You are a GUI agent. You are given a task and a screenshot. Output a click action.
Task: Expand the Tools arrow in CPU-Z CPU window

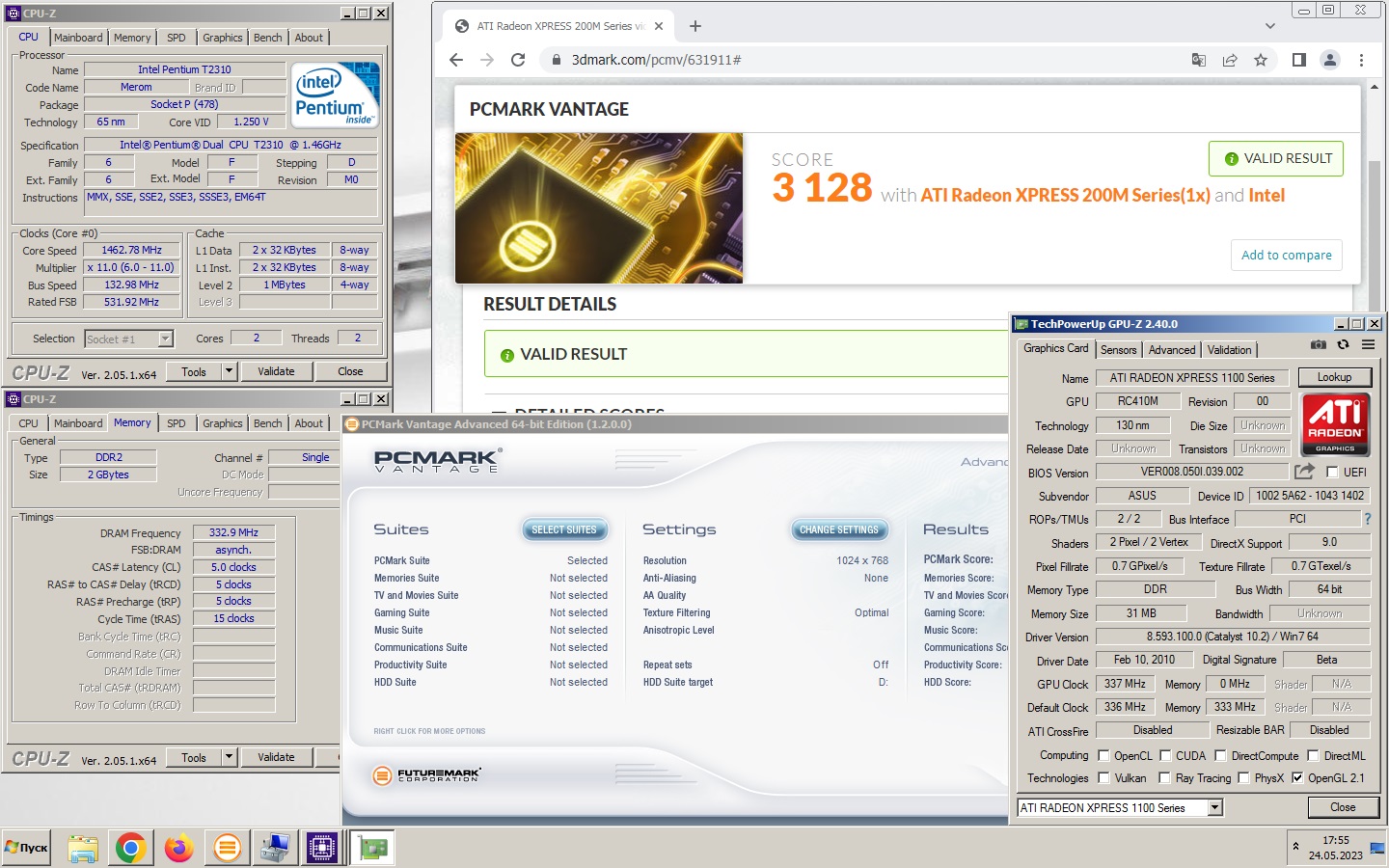pyautogui.click(x=229, y=371)
